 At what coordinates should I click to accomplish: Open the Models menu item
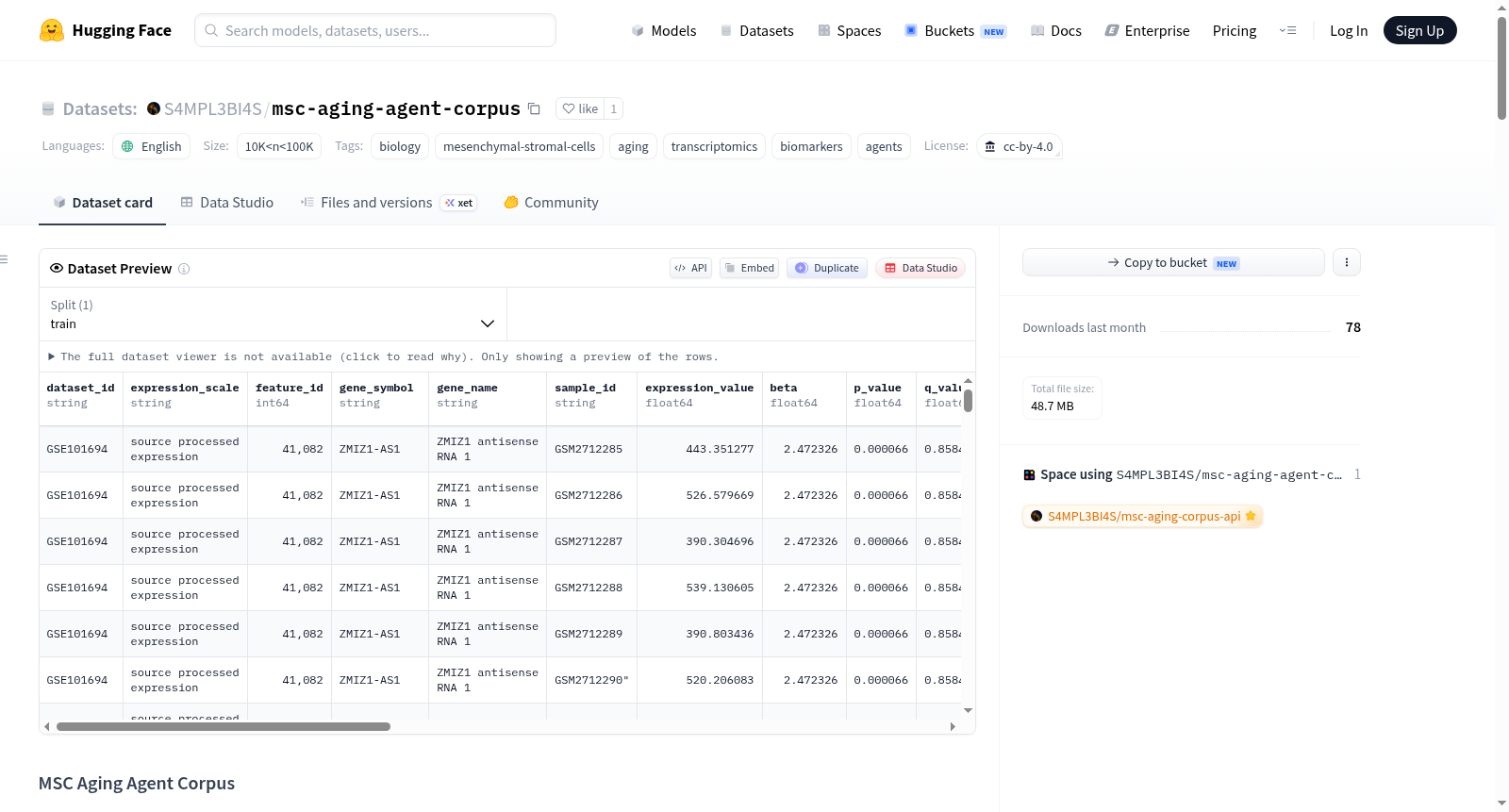click(664, 30)
